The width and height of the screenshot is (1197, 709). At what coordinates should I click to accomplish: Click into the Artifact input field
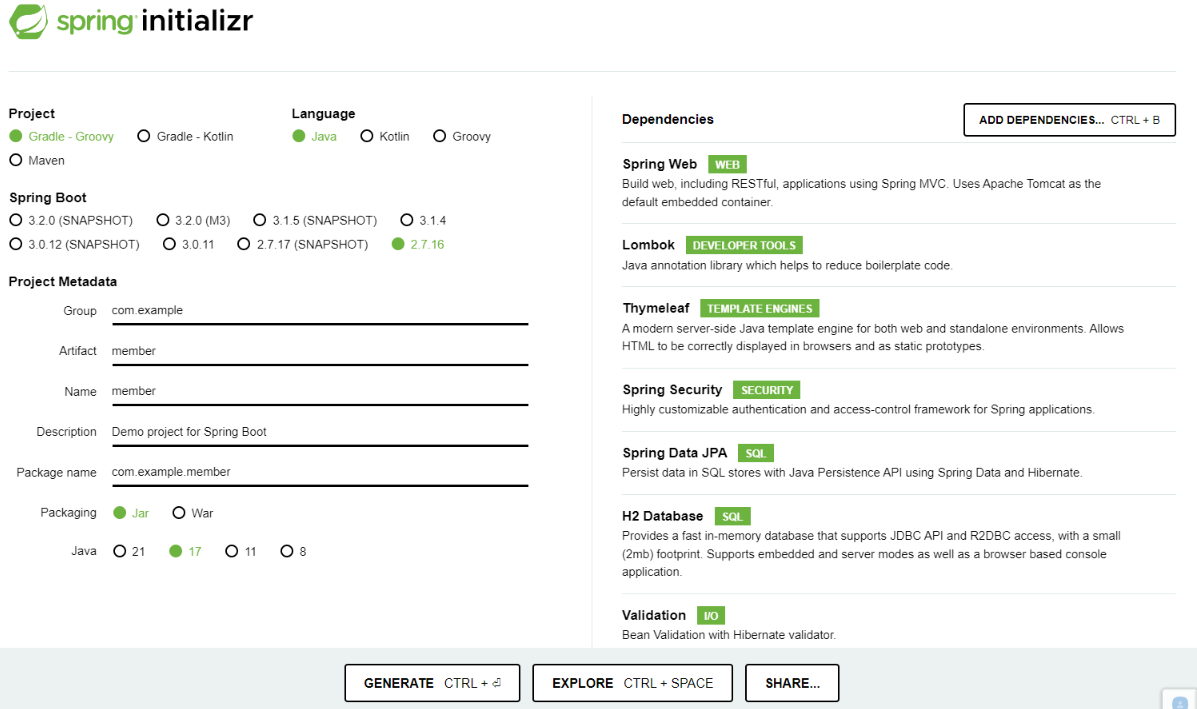pyautogui.click(x=320, y=351)
